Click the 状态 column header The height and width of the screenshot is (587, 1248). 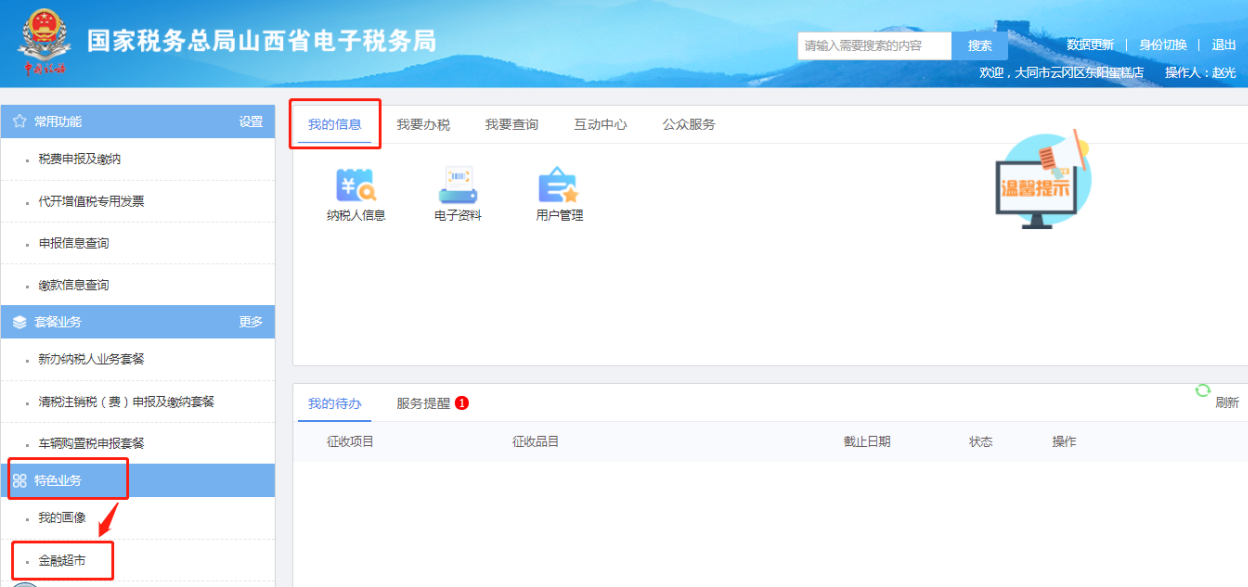(981, 441)
